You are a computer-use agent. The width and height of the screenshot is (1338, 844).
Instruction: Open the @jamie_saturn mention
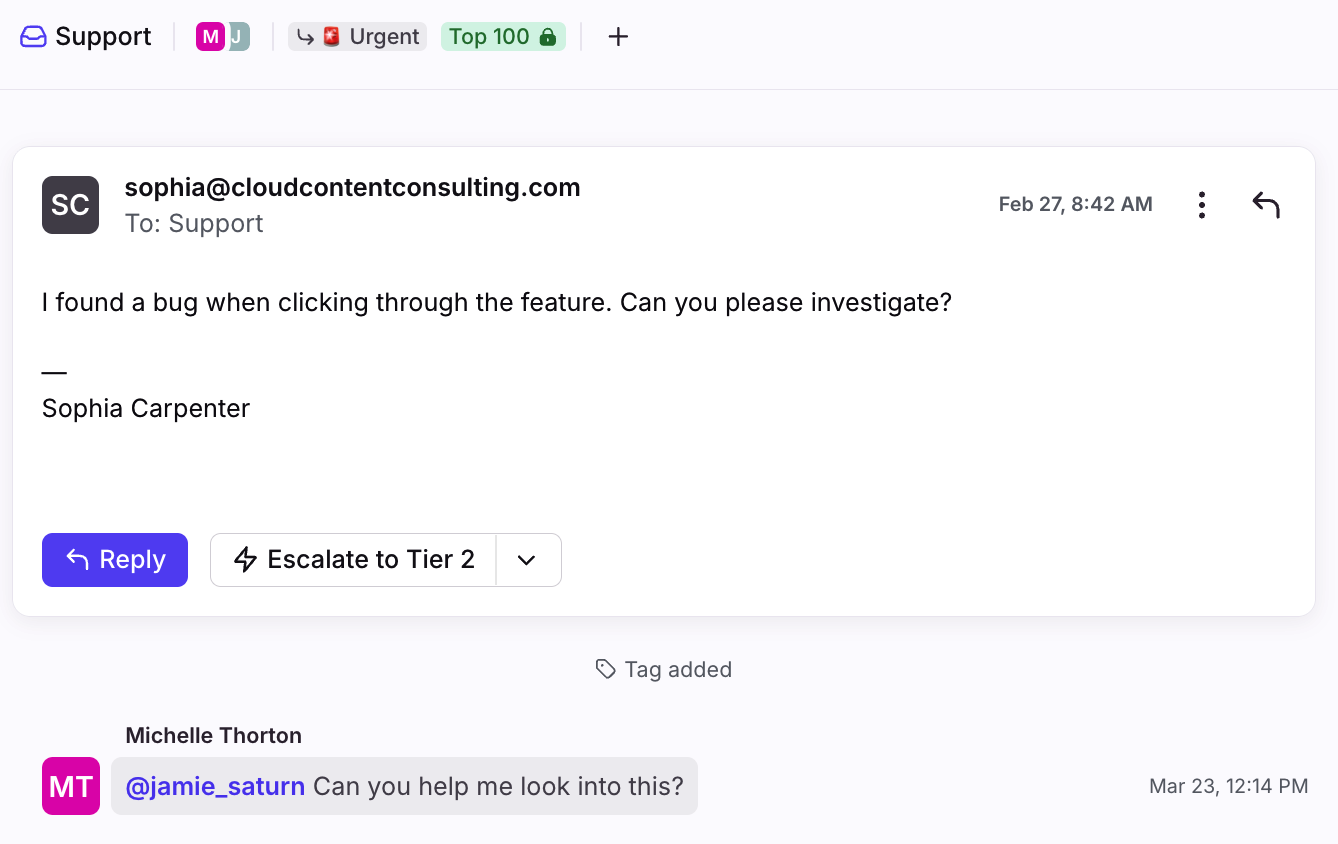(215, 786)
